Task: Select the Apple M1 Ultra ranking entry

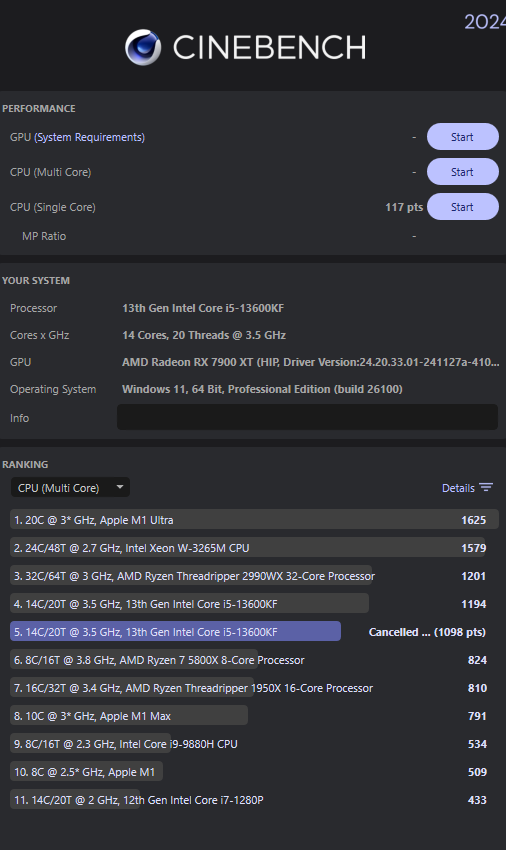Action: (x=254, y=520)
